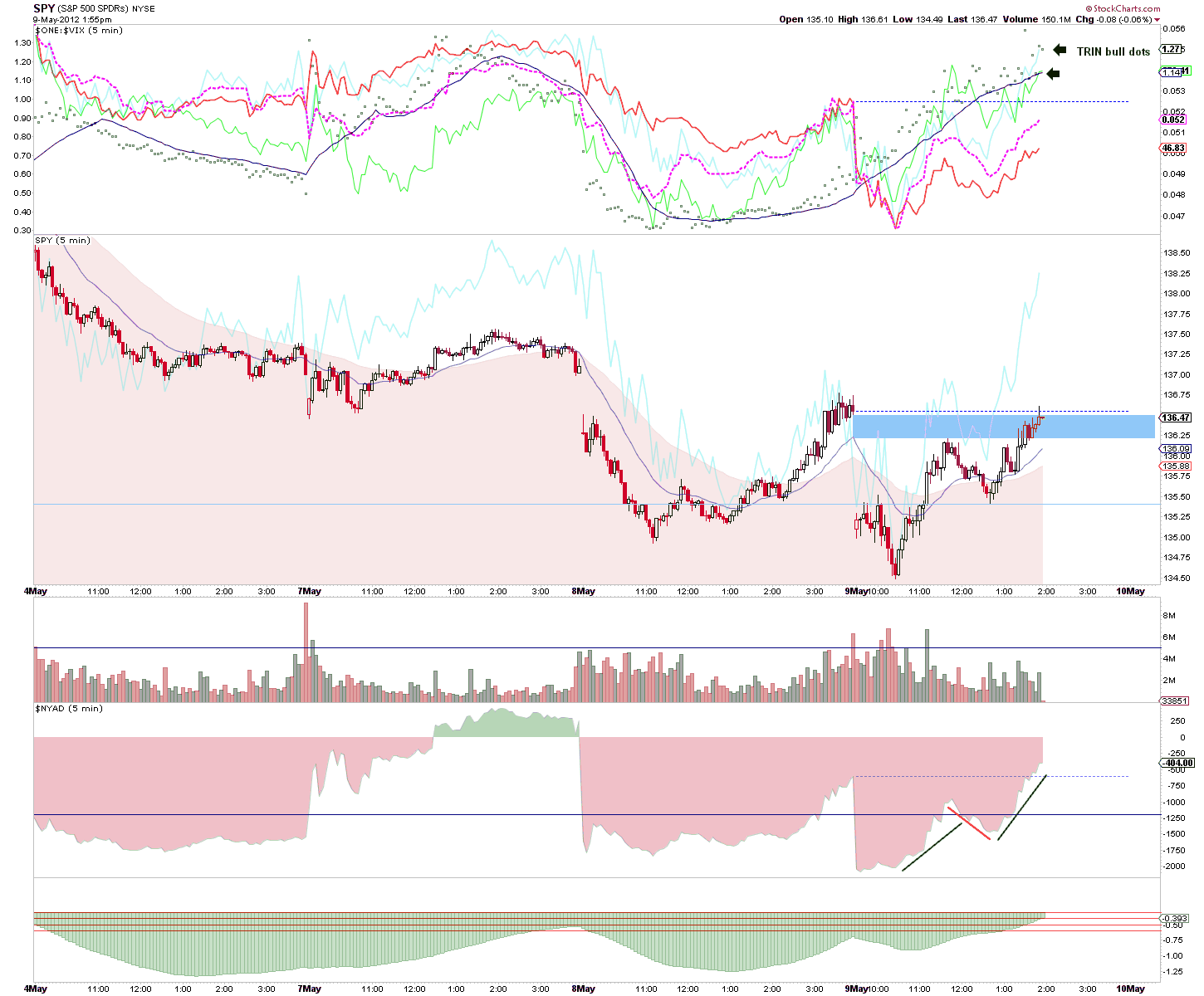Select the "(S&P 500 SPDRs)" fund name
This screenshot has width=1204, height=996.
(x=93, y=9)
